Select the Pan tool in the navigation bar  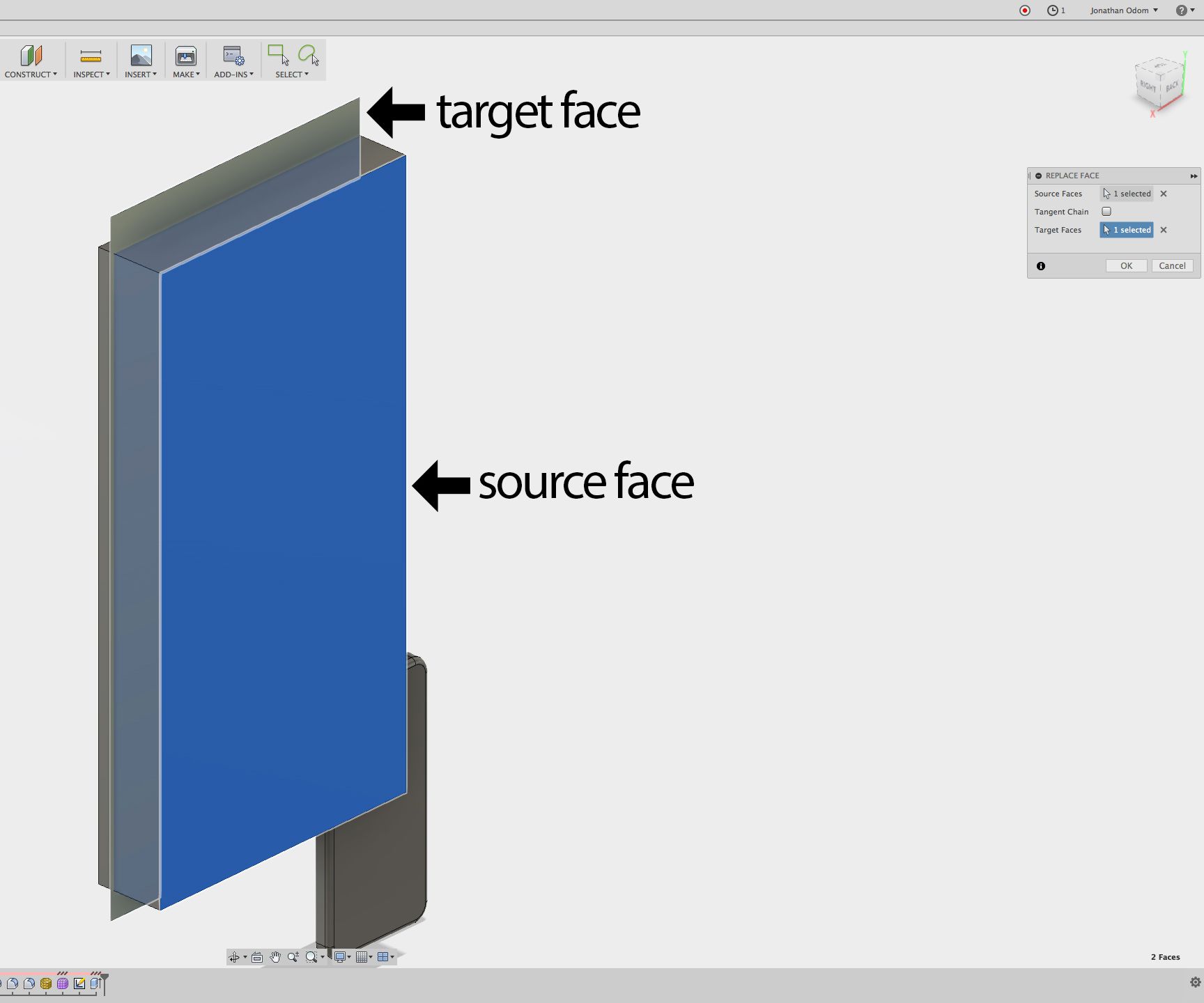pyautogui.click(x=275, y=956)
